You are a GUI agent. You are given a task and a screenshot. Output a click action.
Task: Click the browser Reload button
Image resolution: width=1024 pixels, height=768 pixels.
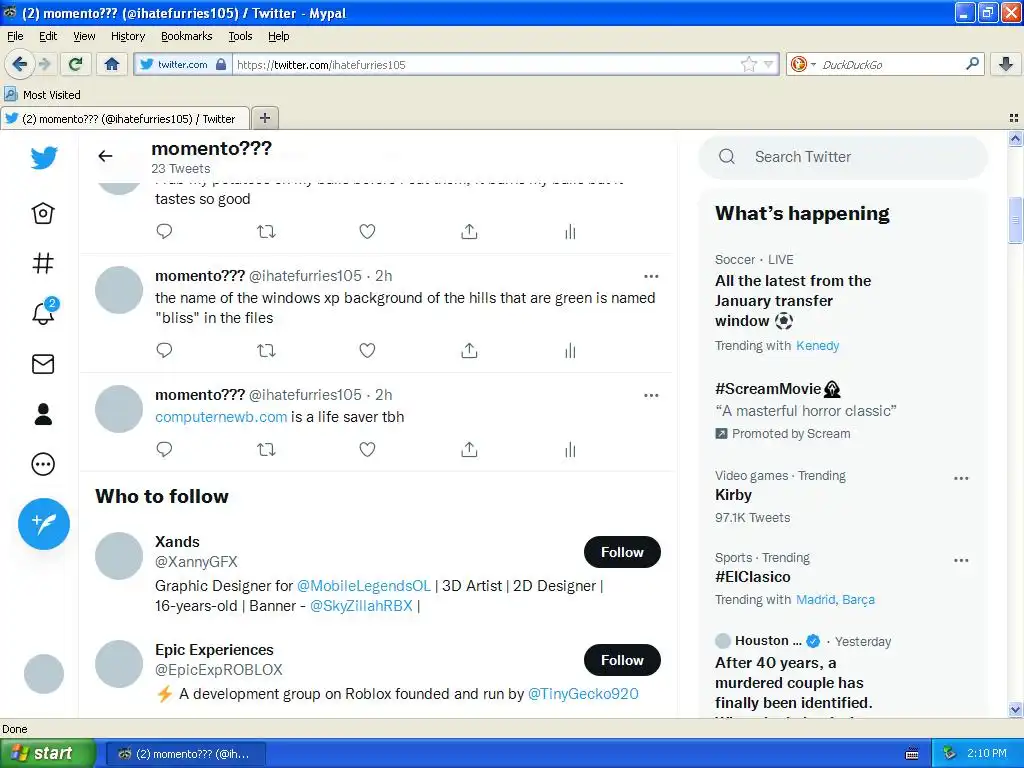(x=76, y=64)
